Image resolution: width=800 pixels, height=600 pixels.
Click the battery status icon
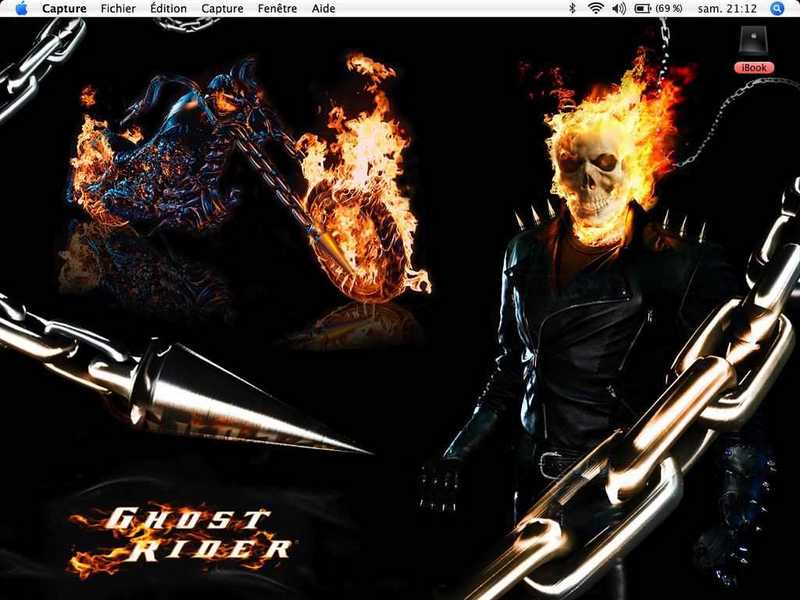click(x=643, y=9)
